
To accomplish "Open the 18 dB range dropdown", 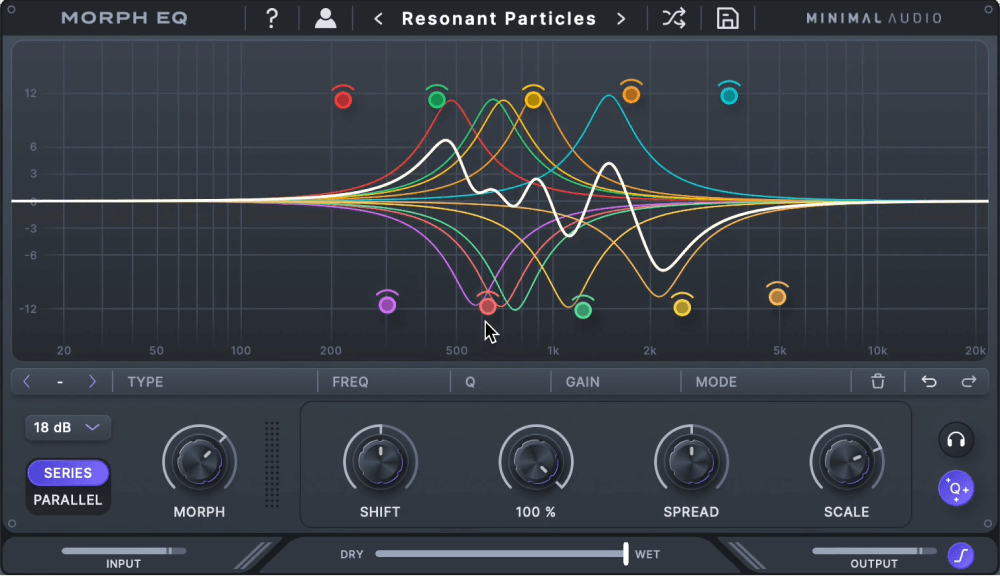I will (x=68, y=427).
